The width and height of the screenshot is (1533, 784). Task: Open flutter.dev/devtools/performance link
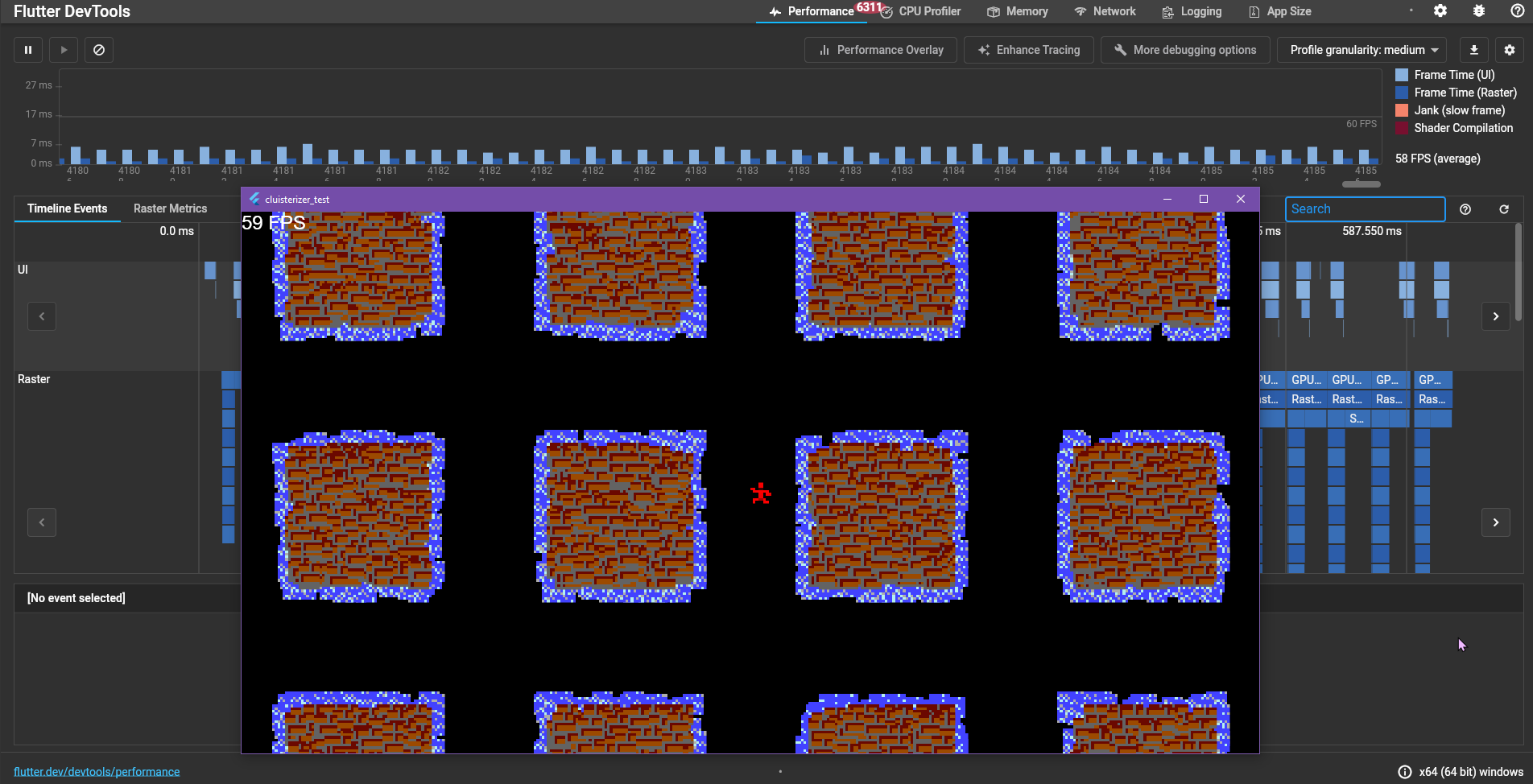pyautogui.click(x=97, y=772)
